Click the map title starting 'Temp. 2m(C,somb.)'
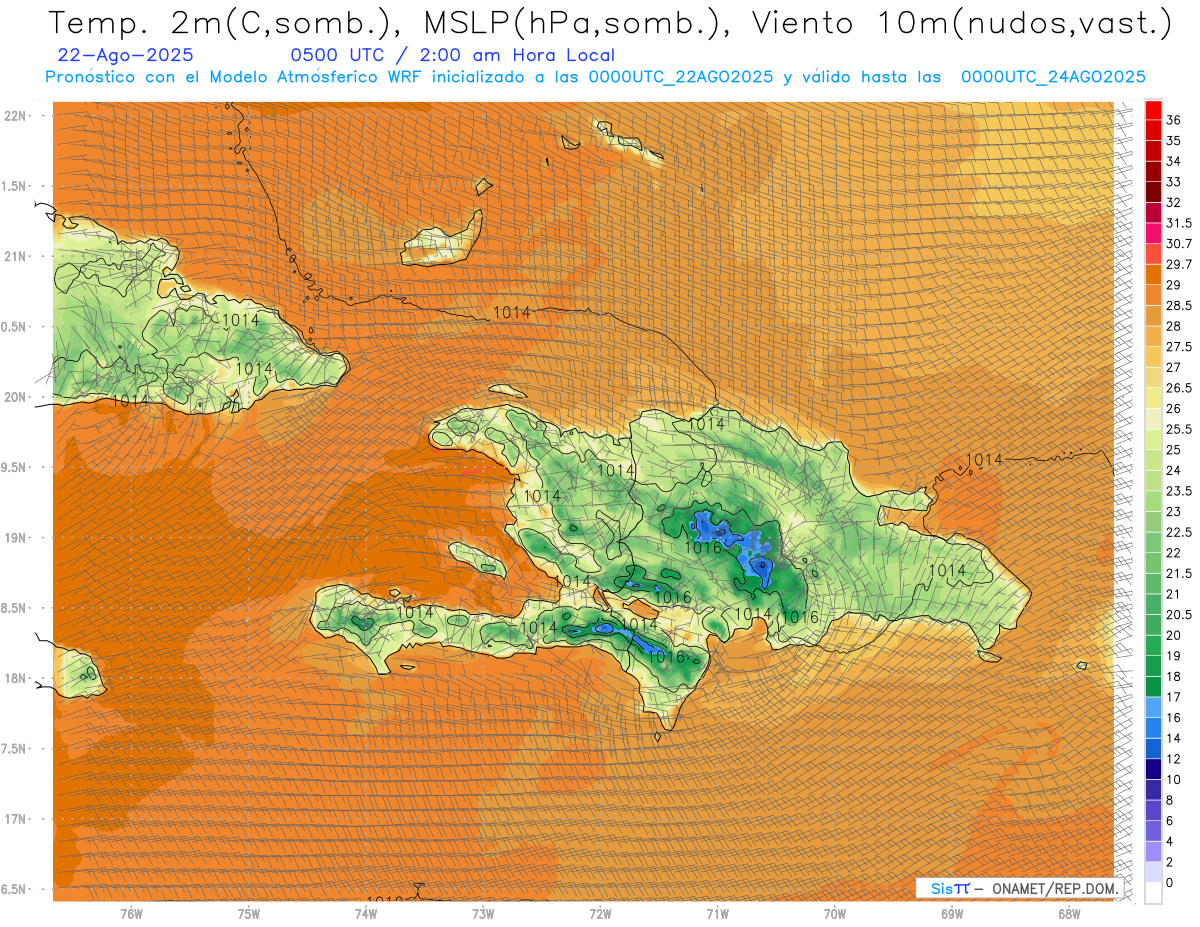The image size is (1200, 927). (x=610, y=22)
